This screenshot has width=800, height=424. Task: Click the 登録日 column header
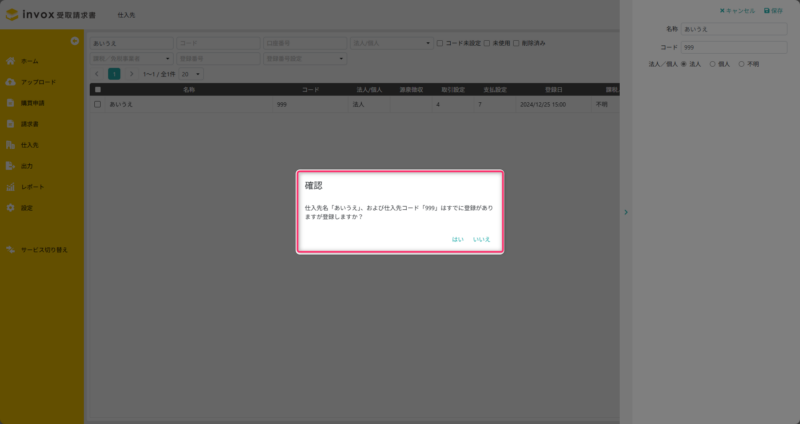coord(554,90)
